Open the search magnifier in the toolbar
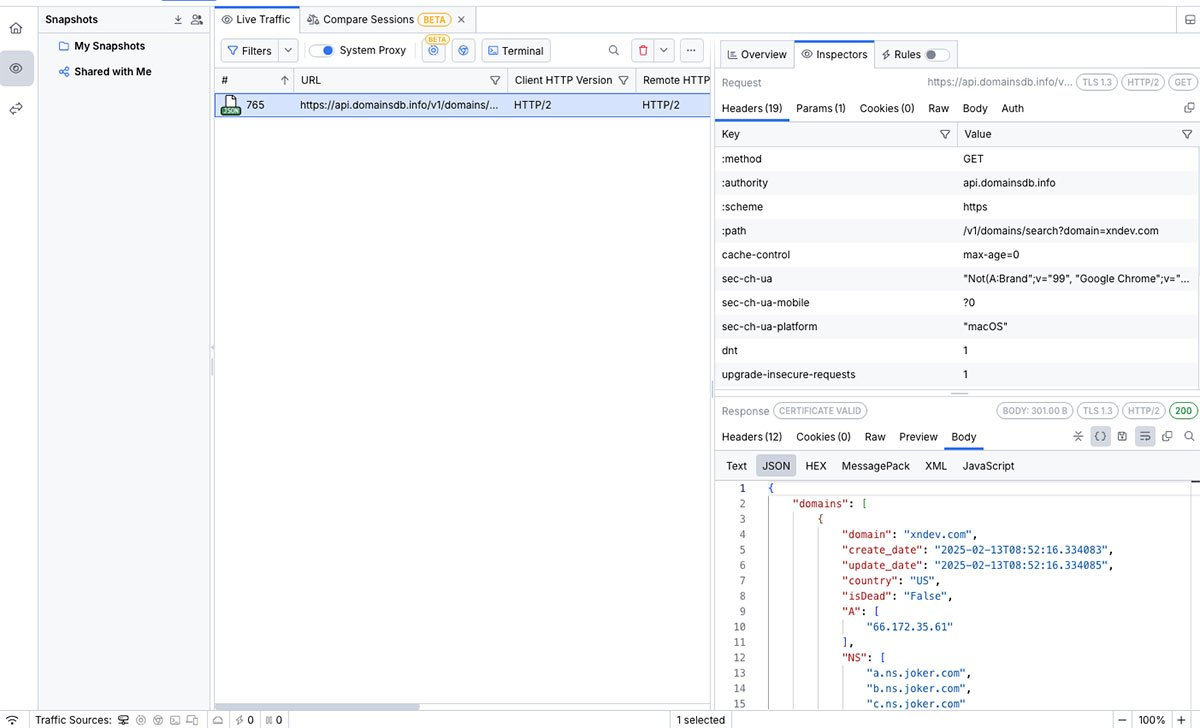This screenshot has width=1200, height=728. click(611, 50)
